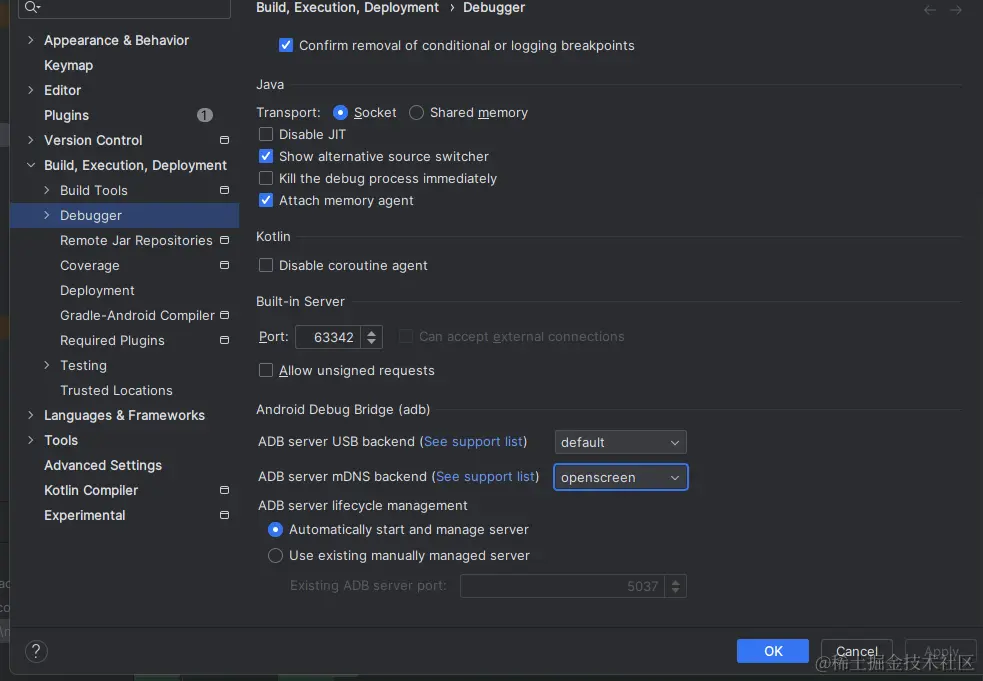This screenshot has height=681, width=983.
Task: Click project-level icon beside Build Tools
Action: pos(224,190)
